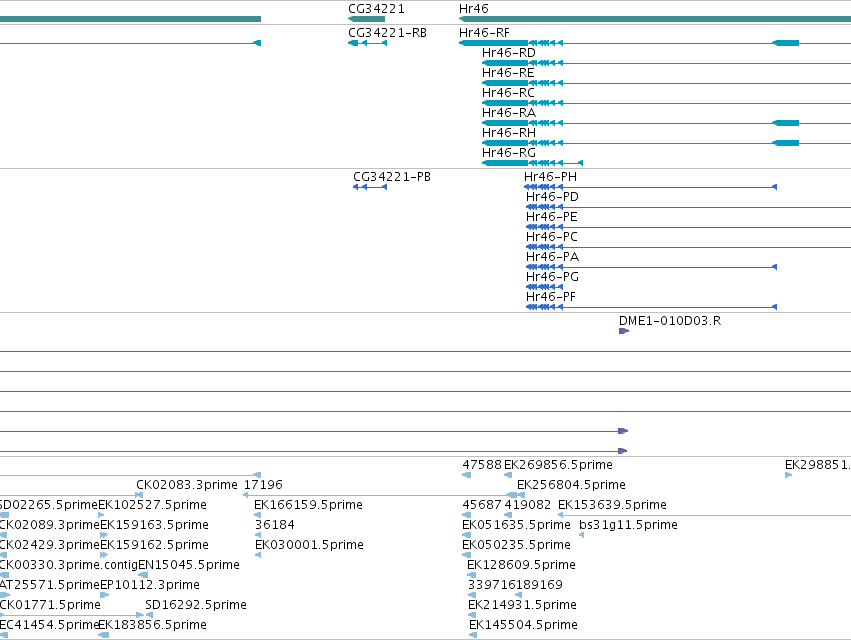Viewport: 851px width, 640px height.
Task: Select the Hr46-RC transcript label
Action: click(x=508, y=93)
